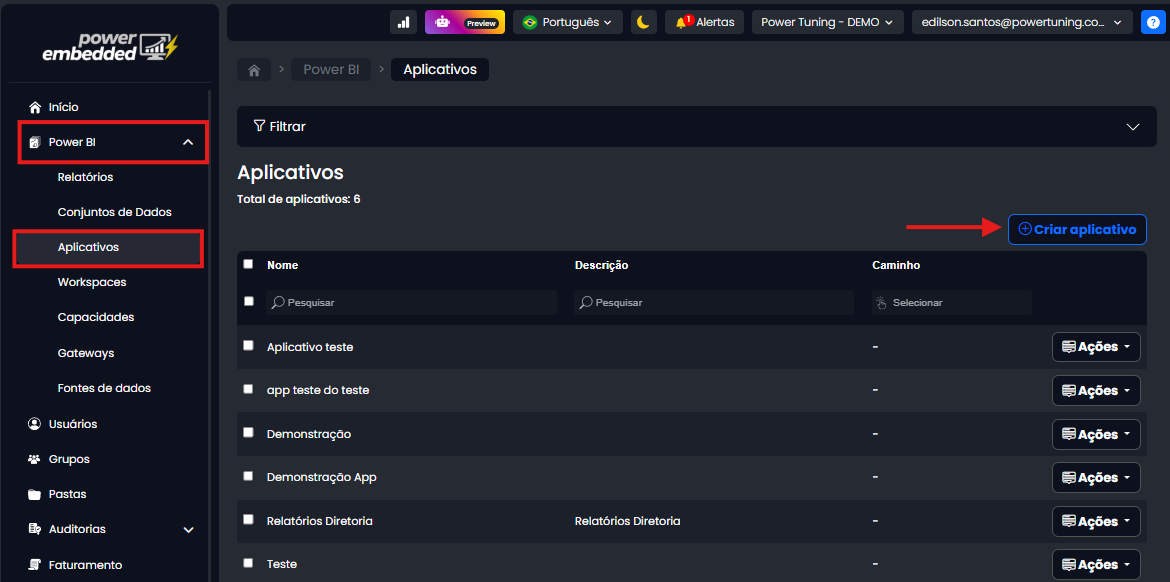Click the signal bars icon in top bar
The width and height of the screenshot is (1170, 582).
point(404,22)
